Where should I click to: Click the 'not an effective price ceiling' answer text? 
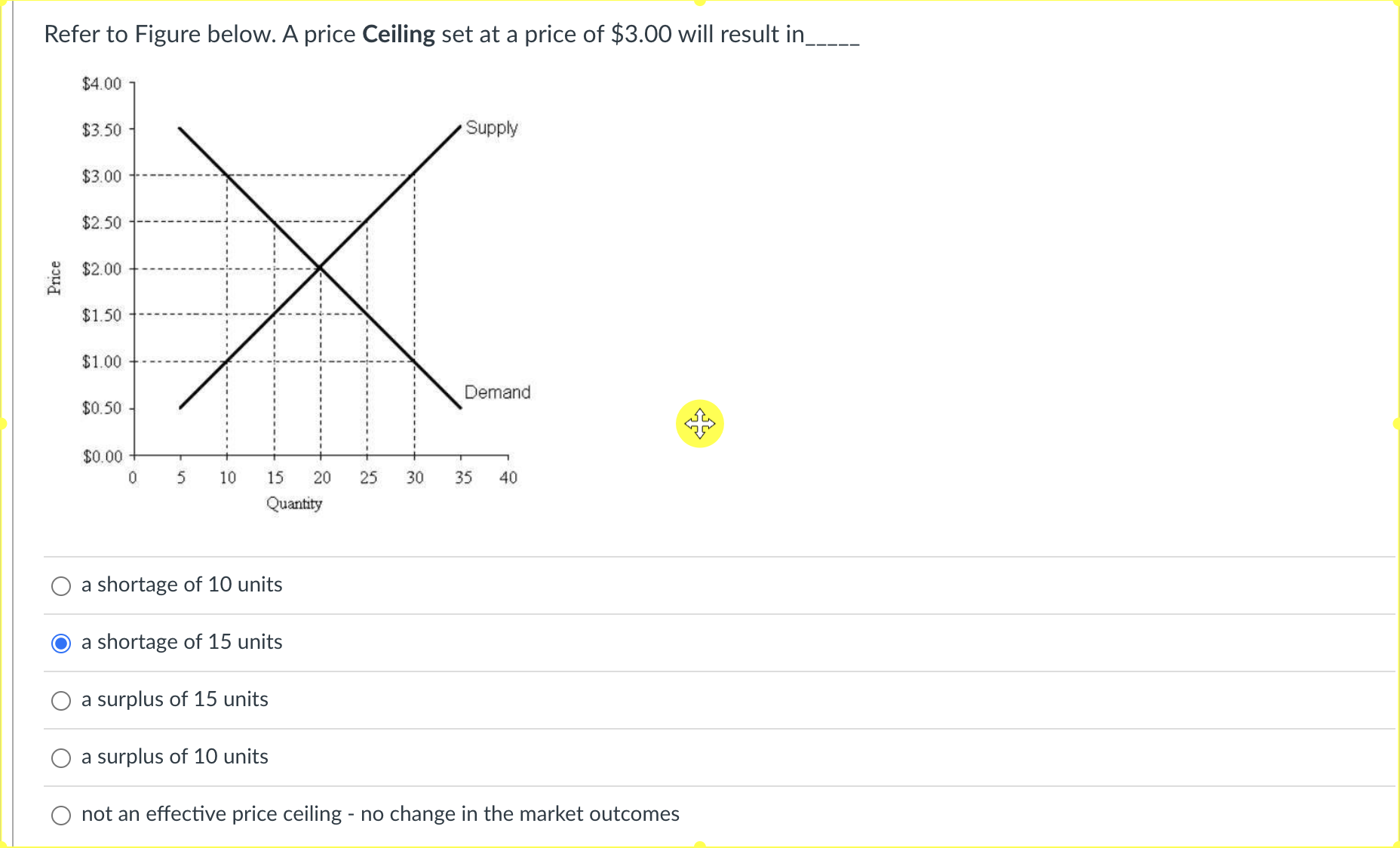(x=380, y=813)
